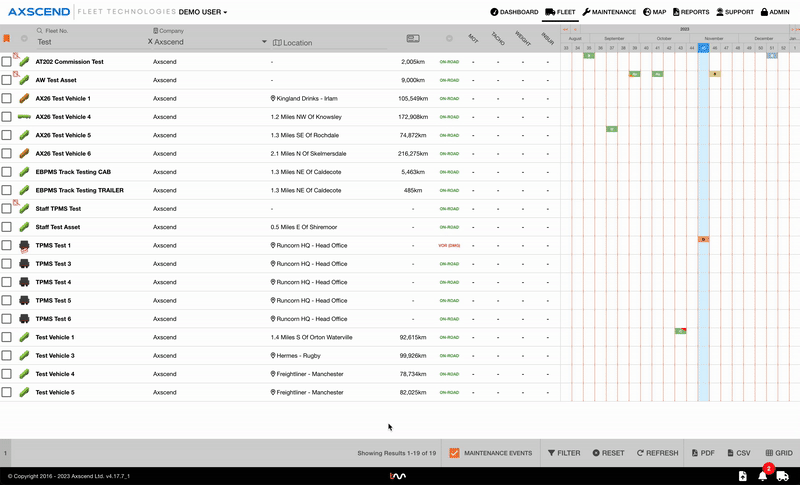The height and width of the screenshot is (485, 800).
Task: Click the truck icon in bottom bar
Action: coord(783,475)
